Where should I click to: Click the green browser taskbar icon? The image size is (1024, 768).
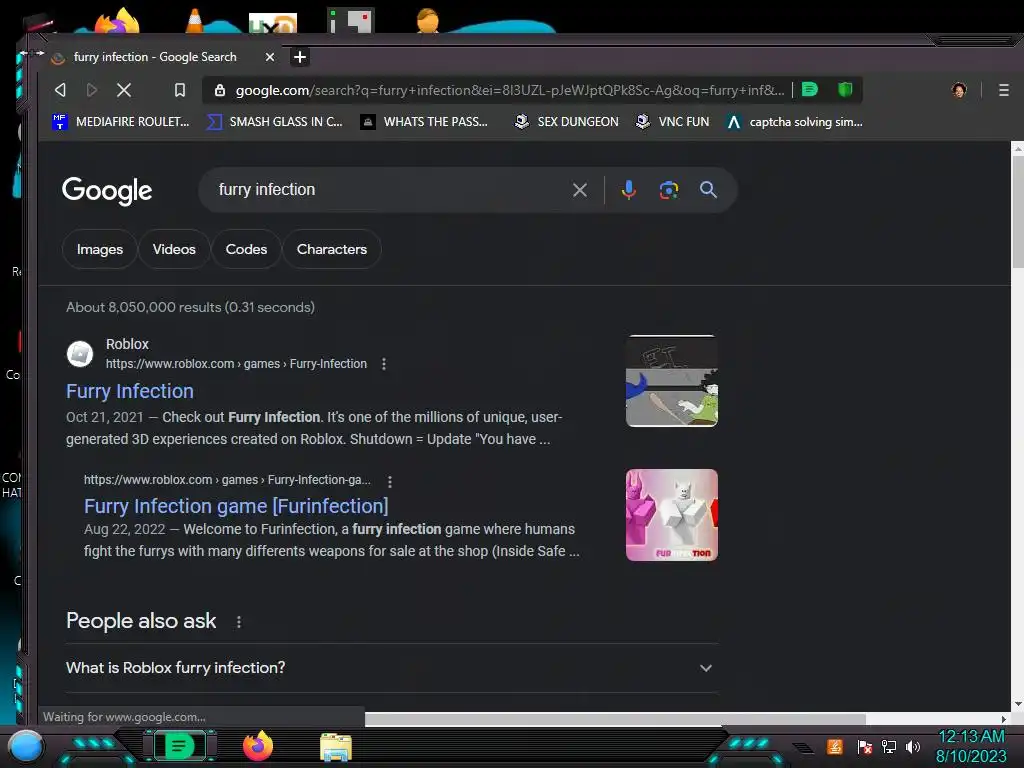178,746
